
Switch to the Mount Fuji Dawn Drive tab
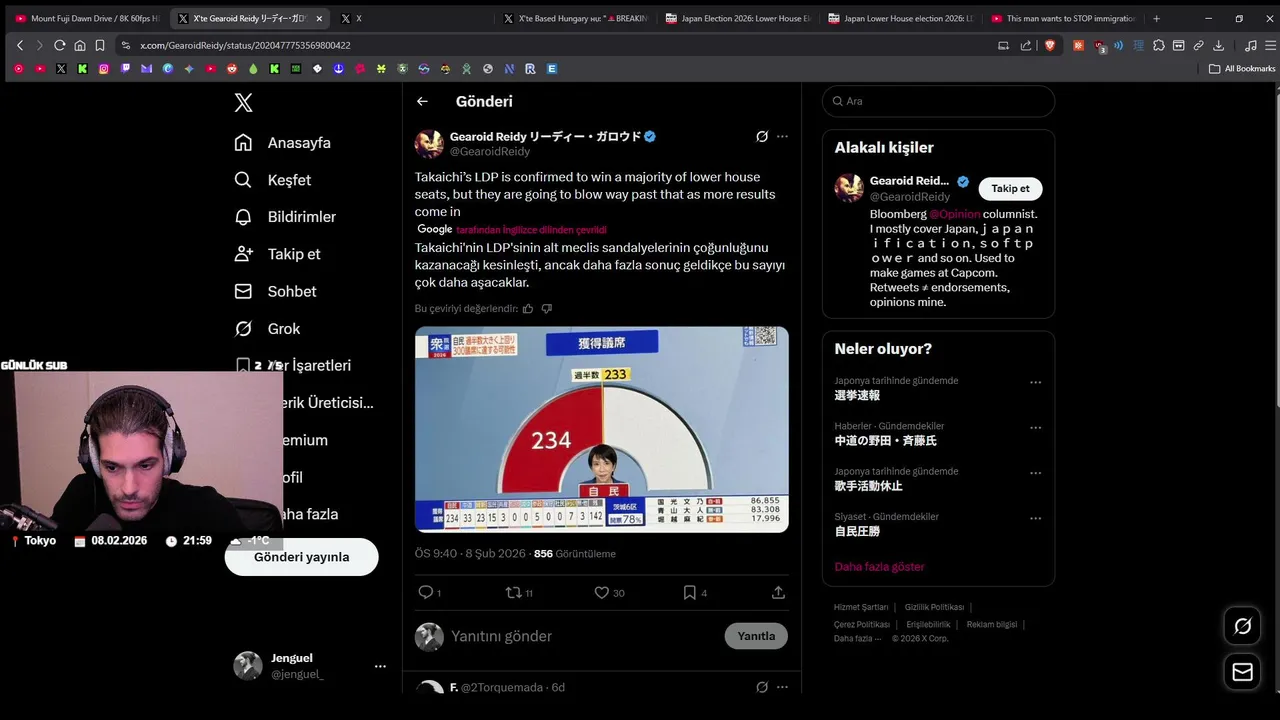pyautogui.click(x=89, y=18)
